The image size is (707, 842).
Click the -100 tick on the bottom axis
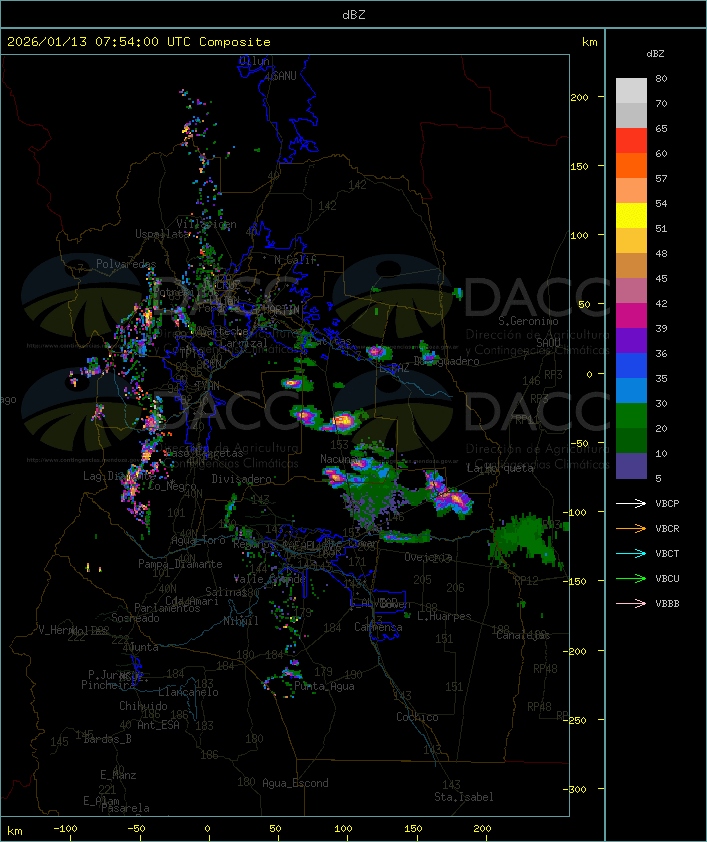tap(65, 829)
